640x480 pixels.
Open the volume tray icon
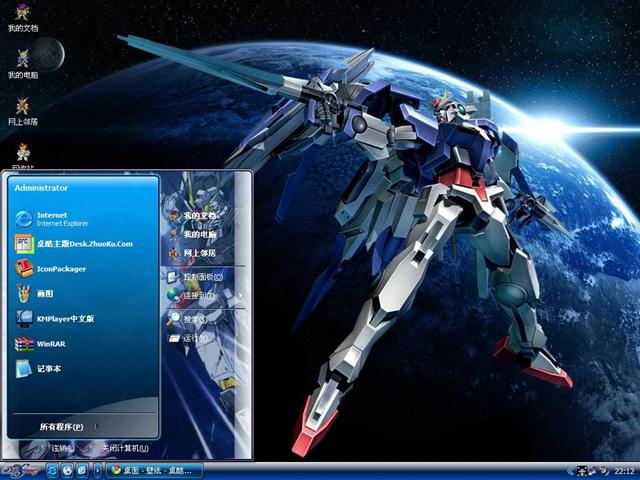point(604,471)
